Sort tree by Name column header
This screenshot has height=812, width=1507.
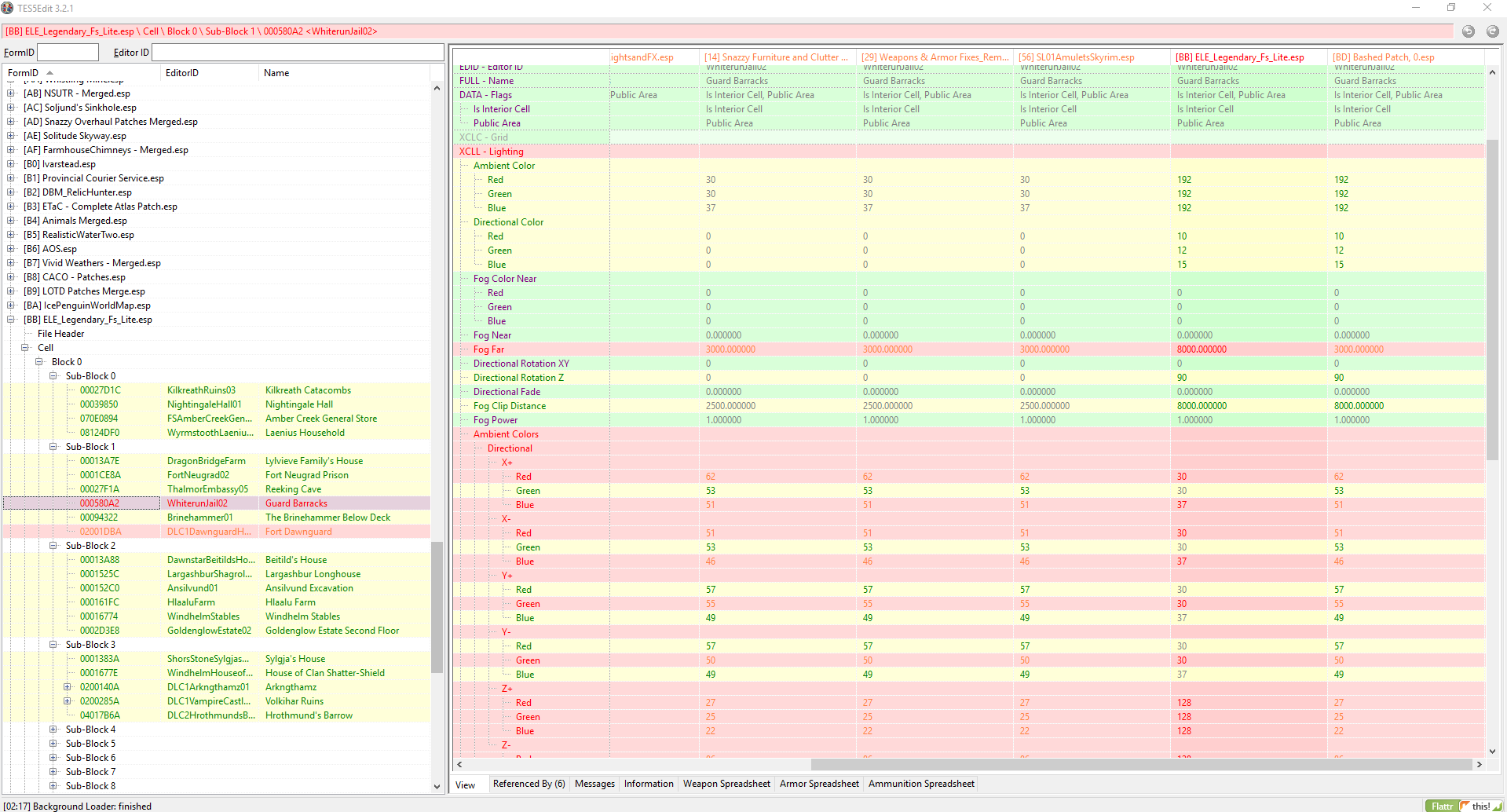tap(344, 73)
